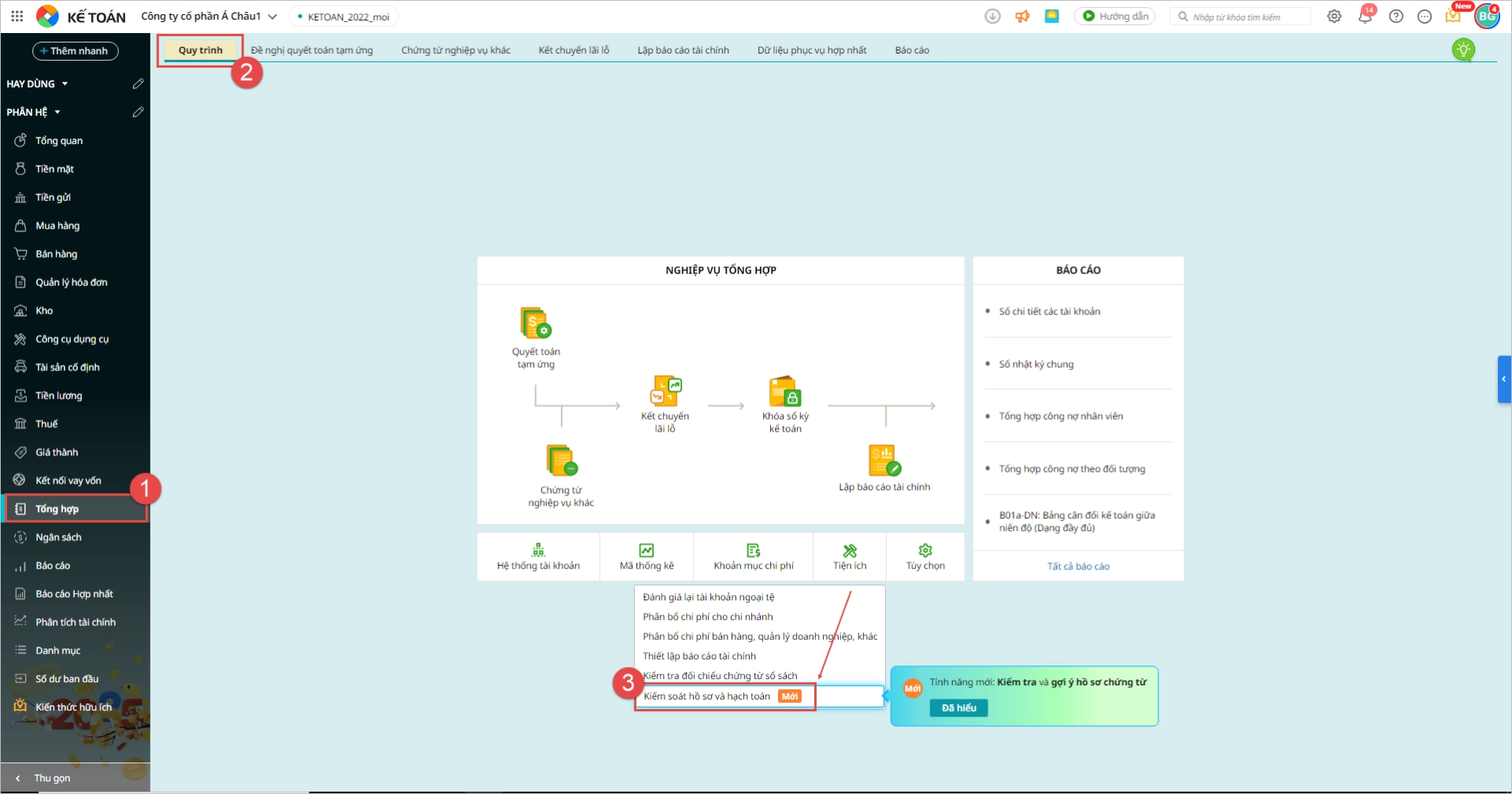Open Lập báo cáo tài chính tab
The image size is (1512, 794).
[x=683, y=50]
